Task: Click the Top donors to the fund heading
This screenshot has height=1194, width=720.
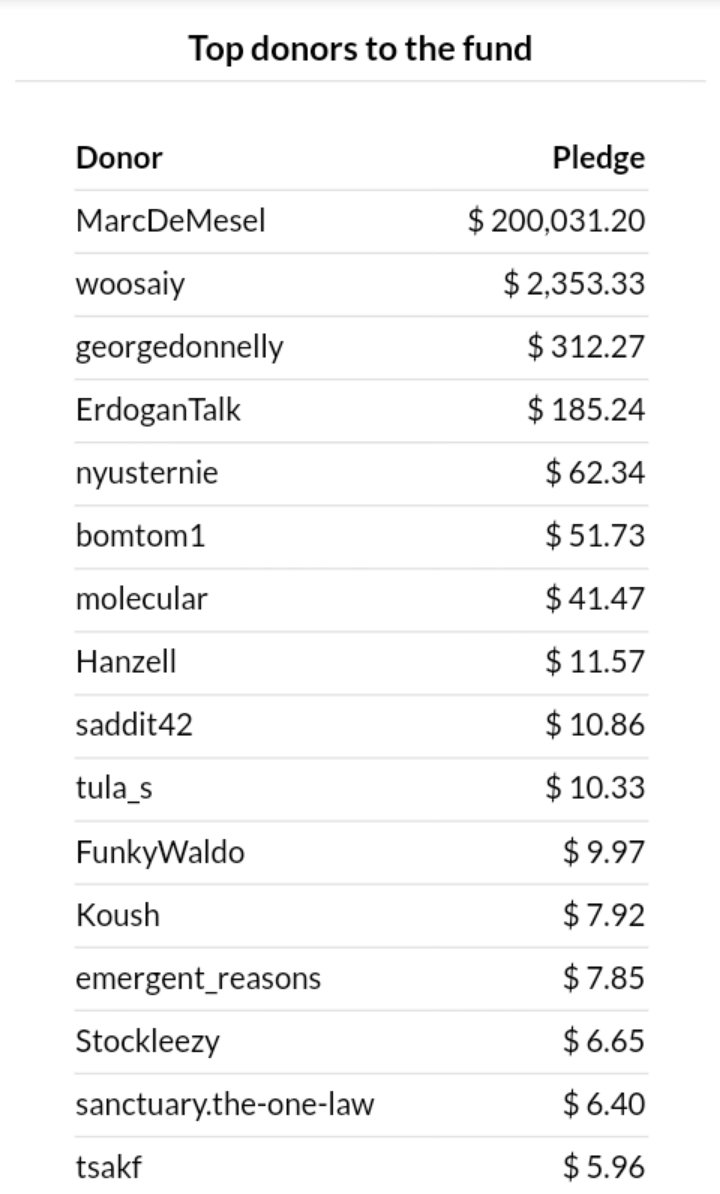Action: click(x=361, y=49)
